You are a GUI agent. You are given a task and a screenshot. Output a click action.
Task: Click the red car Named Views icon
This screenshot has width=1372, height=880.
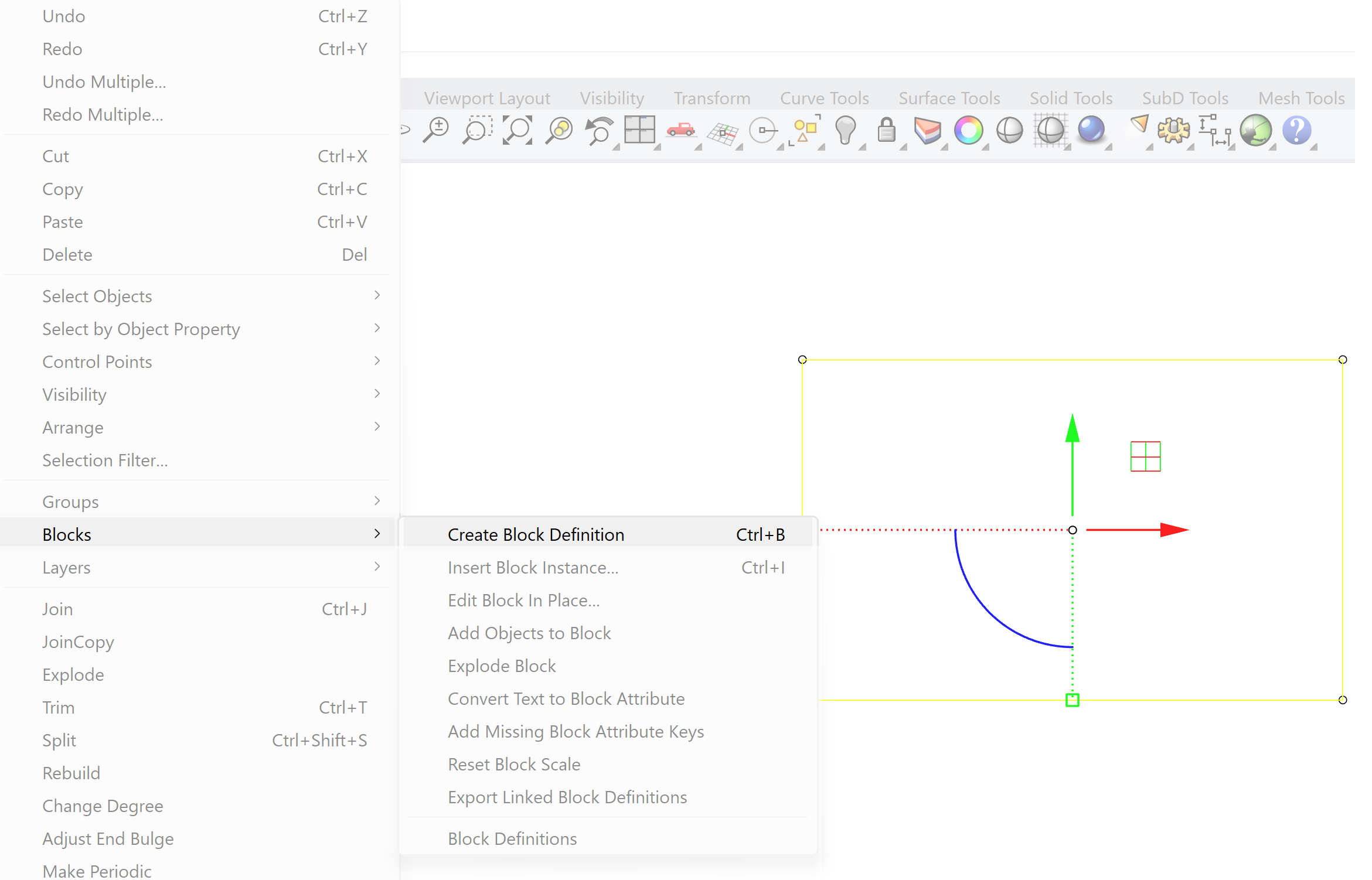680,130
